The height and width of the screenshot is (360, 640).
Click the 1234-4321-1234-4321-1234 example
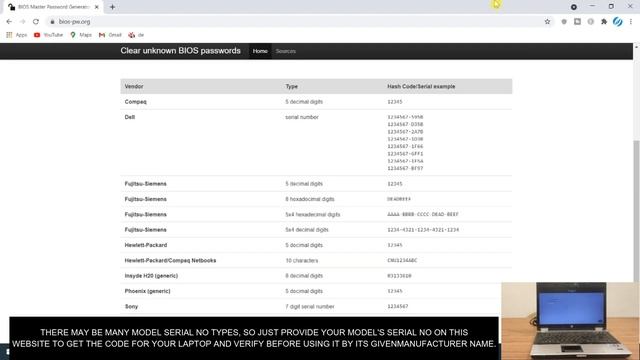pos(423,230)
